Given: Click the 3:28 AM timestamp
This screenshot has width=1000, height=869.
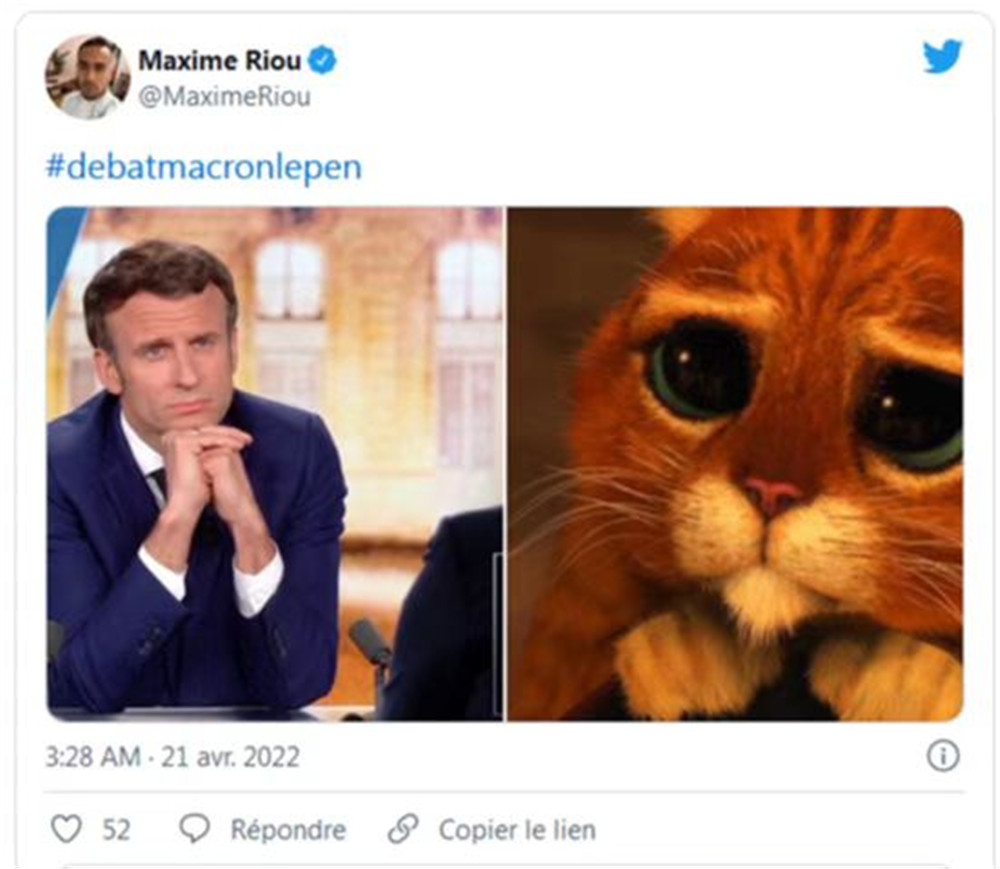Looking at the screenshot, I should click(x=93, y=757).
